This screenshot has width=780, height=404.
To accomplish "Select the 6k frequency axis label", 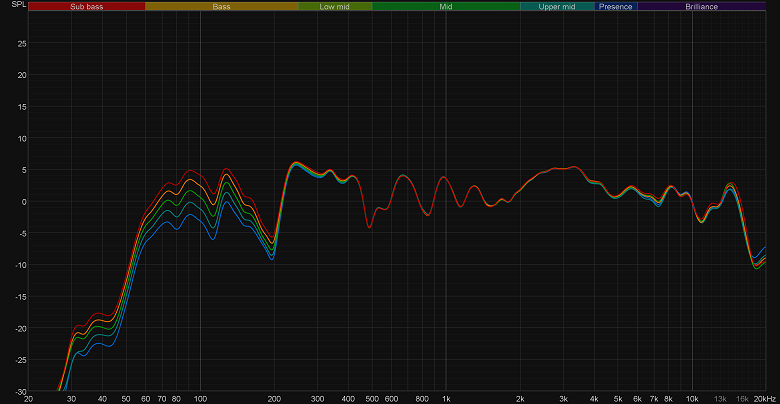I will (x=637, y=399).
